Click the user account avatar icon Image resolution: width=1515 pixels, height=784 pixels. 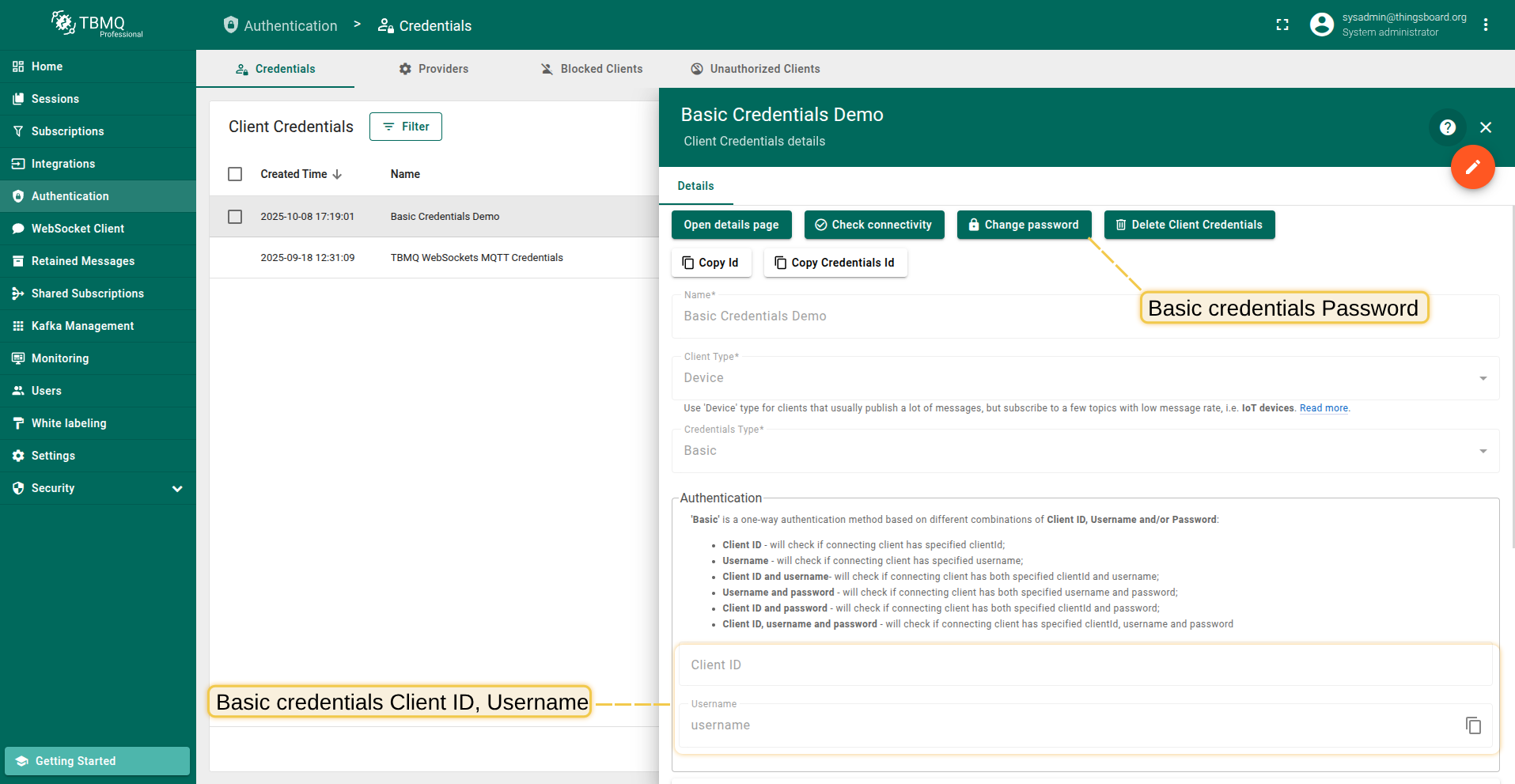[x=1321, y=25]
